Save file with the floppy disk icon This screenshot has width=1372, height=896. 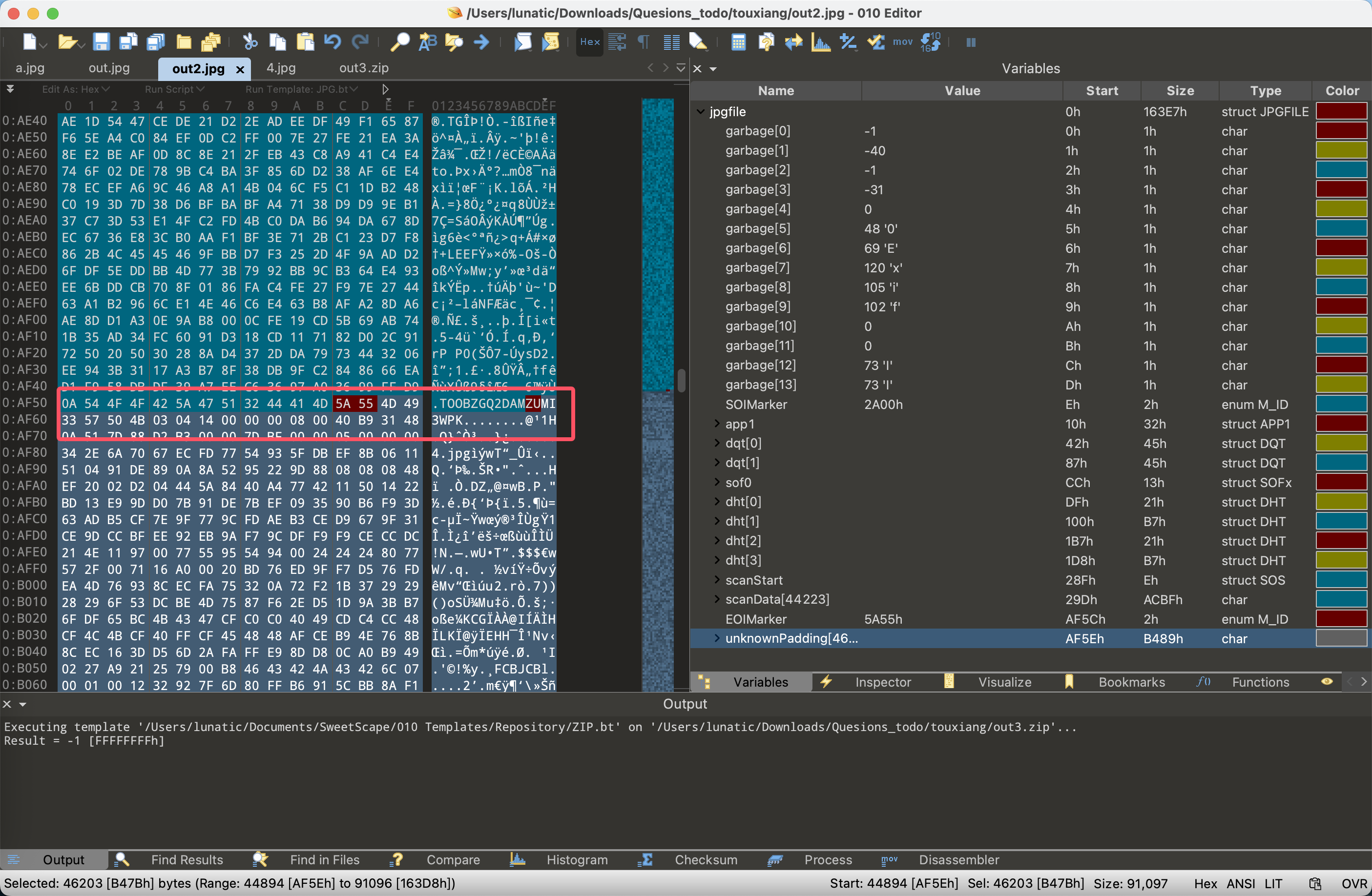pyautogui.click(x=102, y=41)
